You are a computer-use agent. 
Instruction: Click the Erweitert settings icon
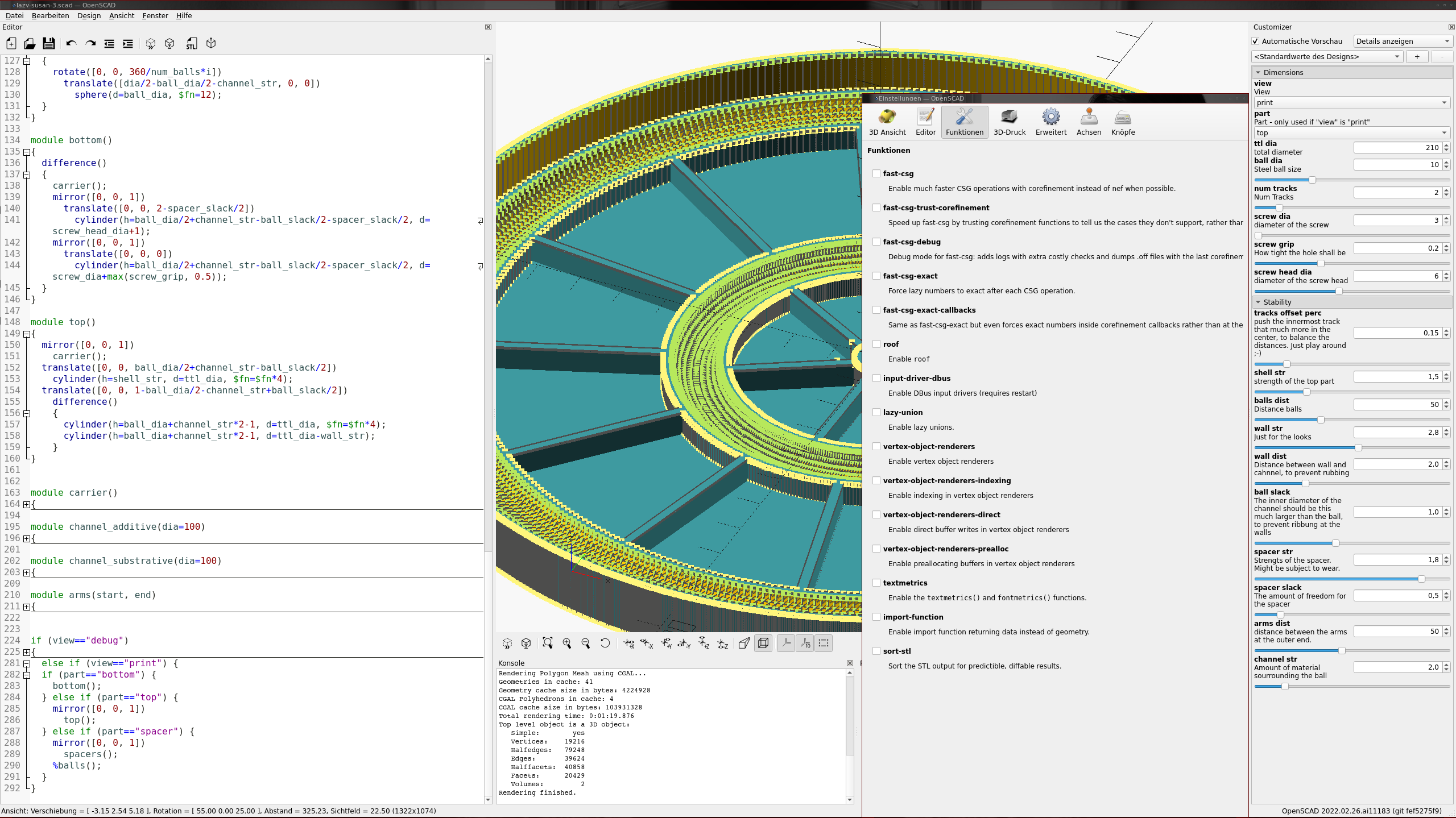[1051, 121]
